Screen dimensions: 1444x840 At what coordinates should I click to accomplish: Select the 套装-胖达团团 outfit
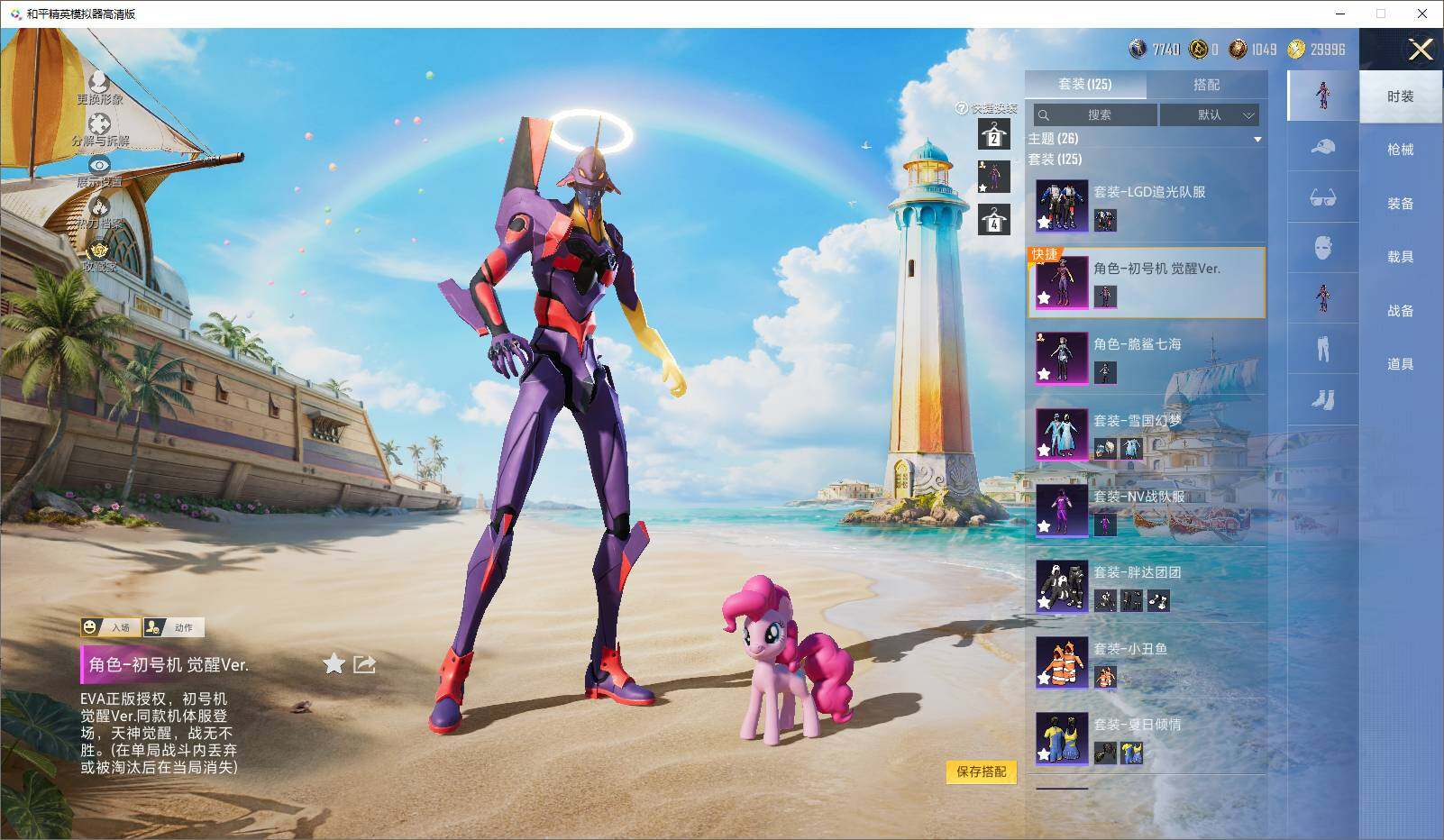tap(1147, 586)
